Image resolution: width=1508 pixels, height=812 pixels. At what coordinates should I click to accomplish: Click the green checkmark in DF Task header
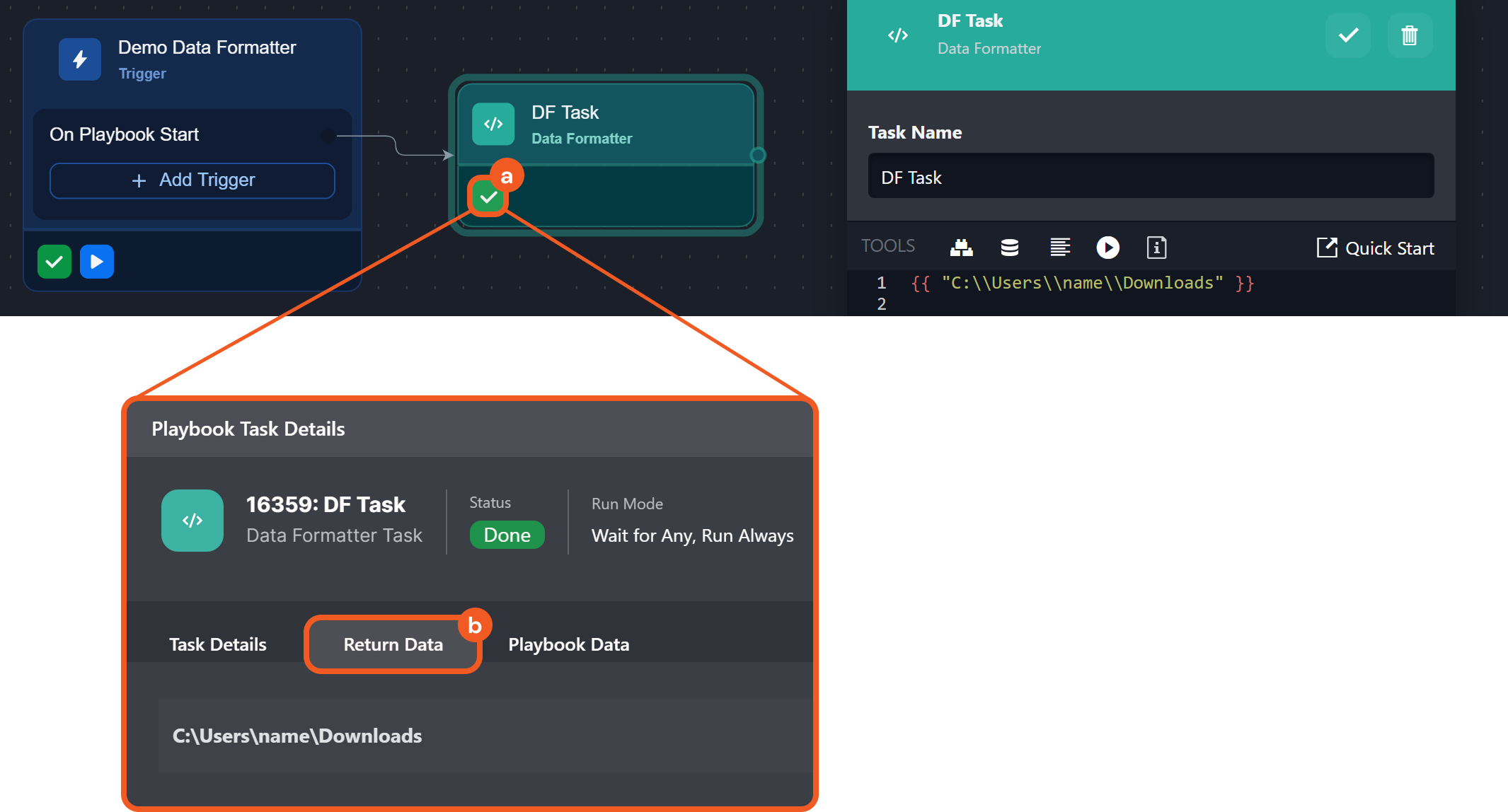click(1347, 35)
